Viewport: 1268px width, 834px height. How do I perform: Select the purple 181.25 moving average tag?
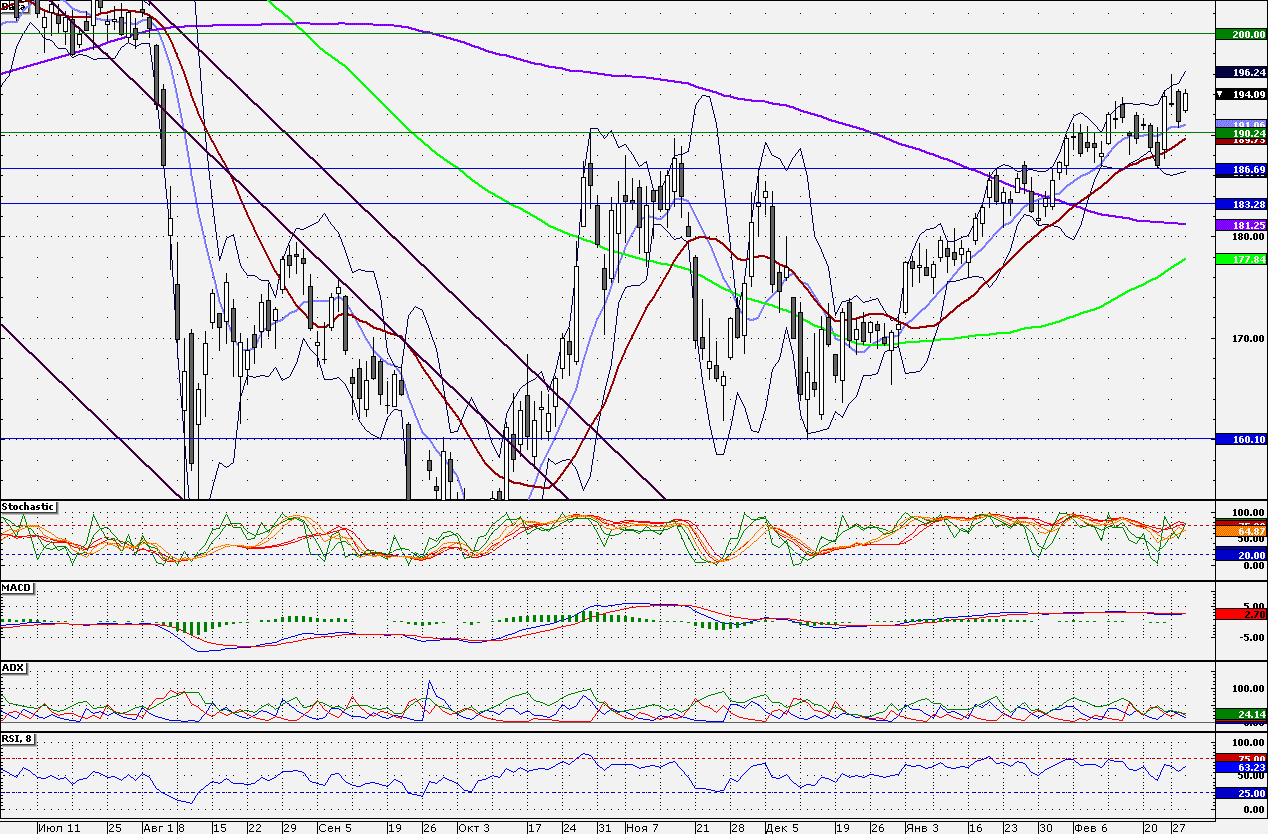(x=1240, y=225)
